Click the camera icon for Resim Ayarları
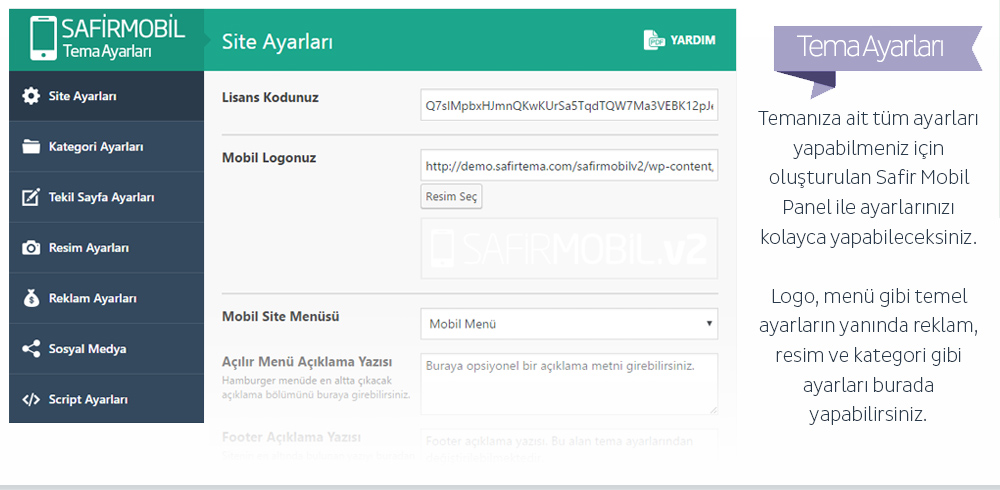This screenshot has width=1000, height=490. [31, 248]
